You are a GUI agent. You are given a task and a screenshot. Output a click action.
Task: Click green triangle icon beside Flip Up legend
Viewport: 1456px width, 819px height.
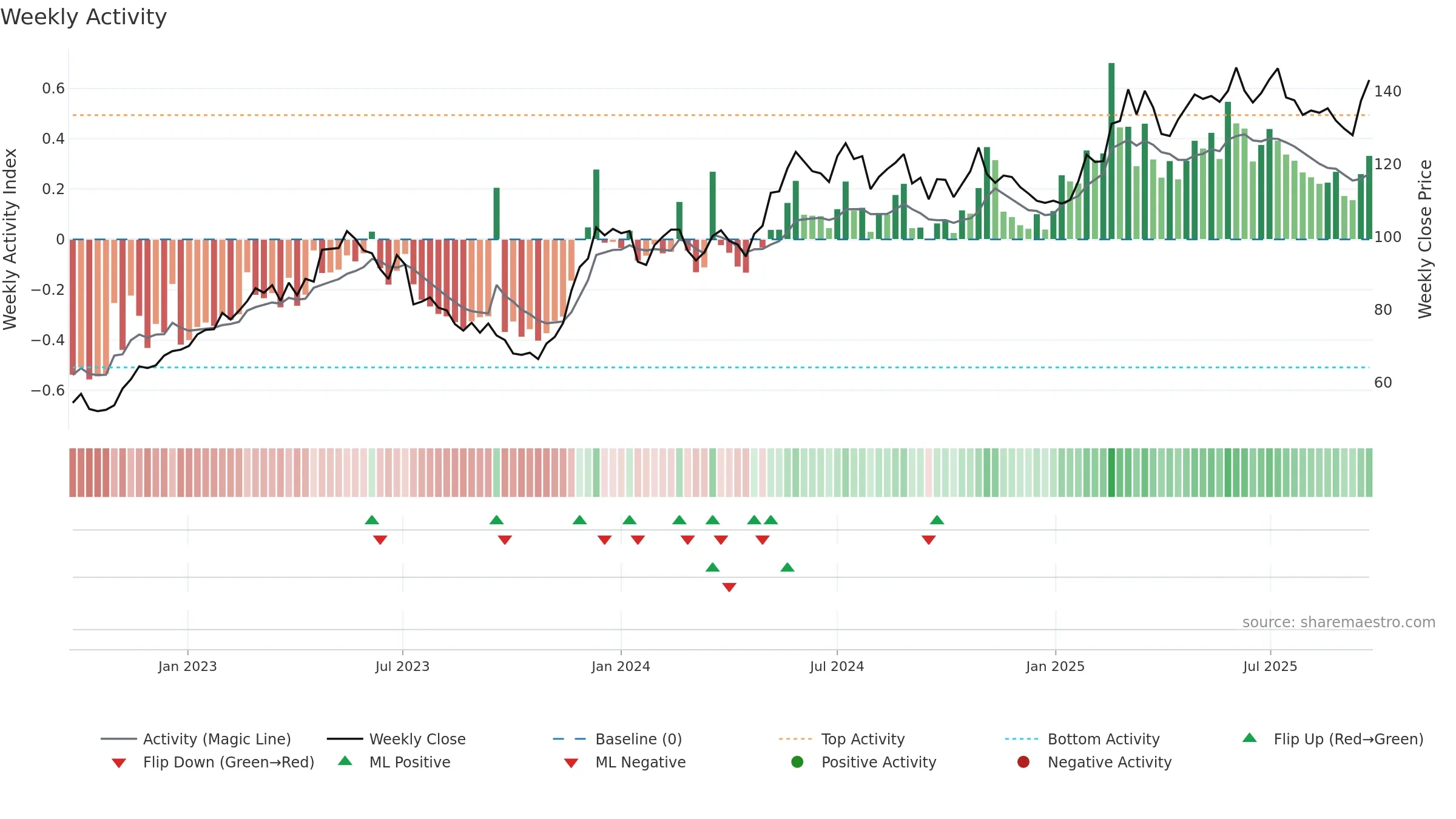1250,738
